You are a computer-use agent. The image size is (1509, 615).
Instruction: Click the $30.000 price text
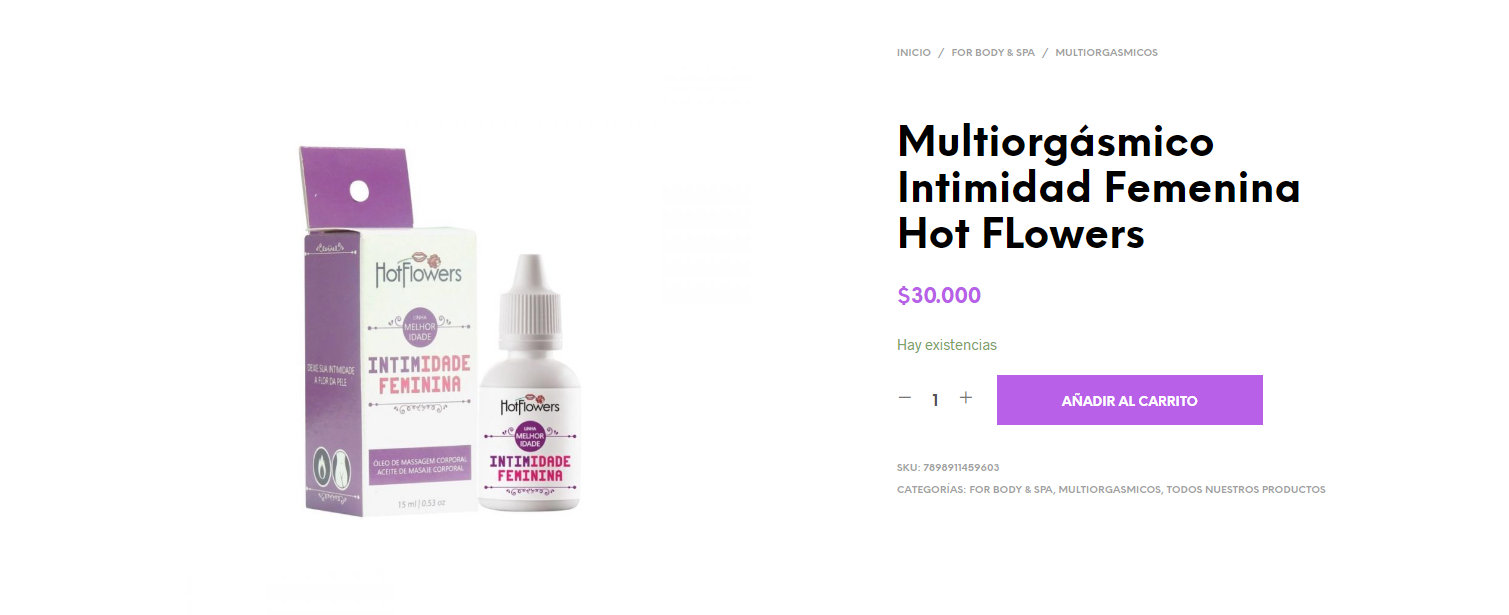click(x=939, y=296)
